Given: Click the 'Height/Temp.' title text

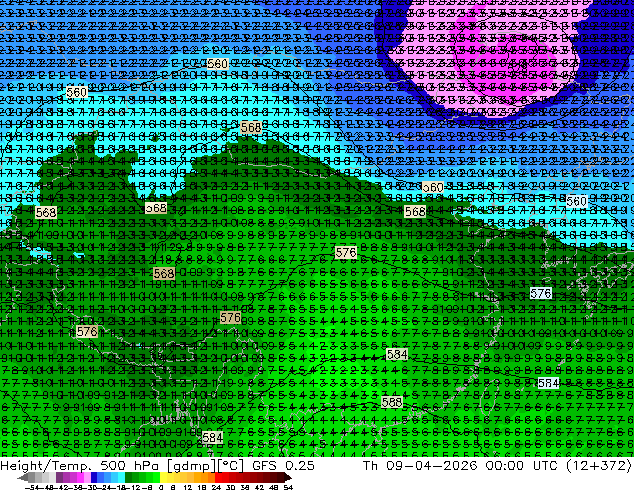Looking at the screenshot, I should (x=44, y=466).
